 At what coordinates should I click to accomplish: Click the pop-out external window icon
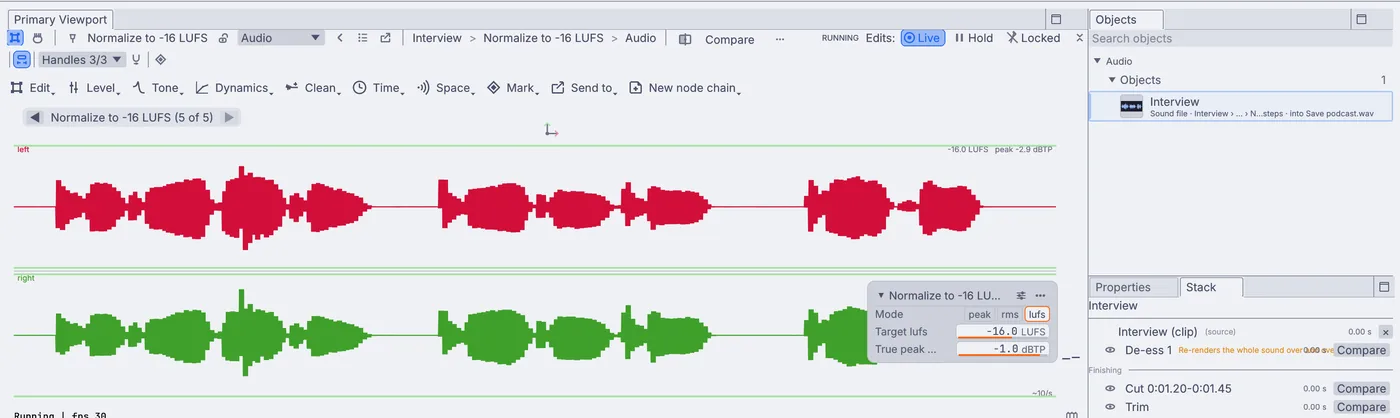point(386,38)
